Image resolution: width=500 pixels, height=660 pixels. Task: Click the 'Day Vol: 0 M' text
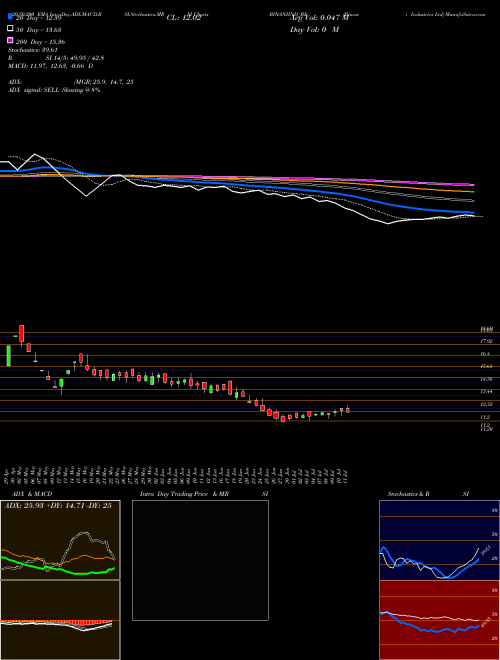(x=314, y=29)
